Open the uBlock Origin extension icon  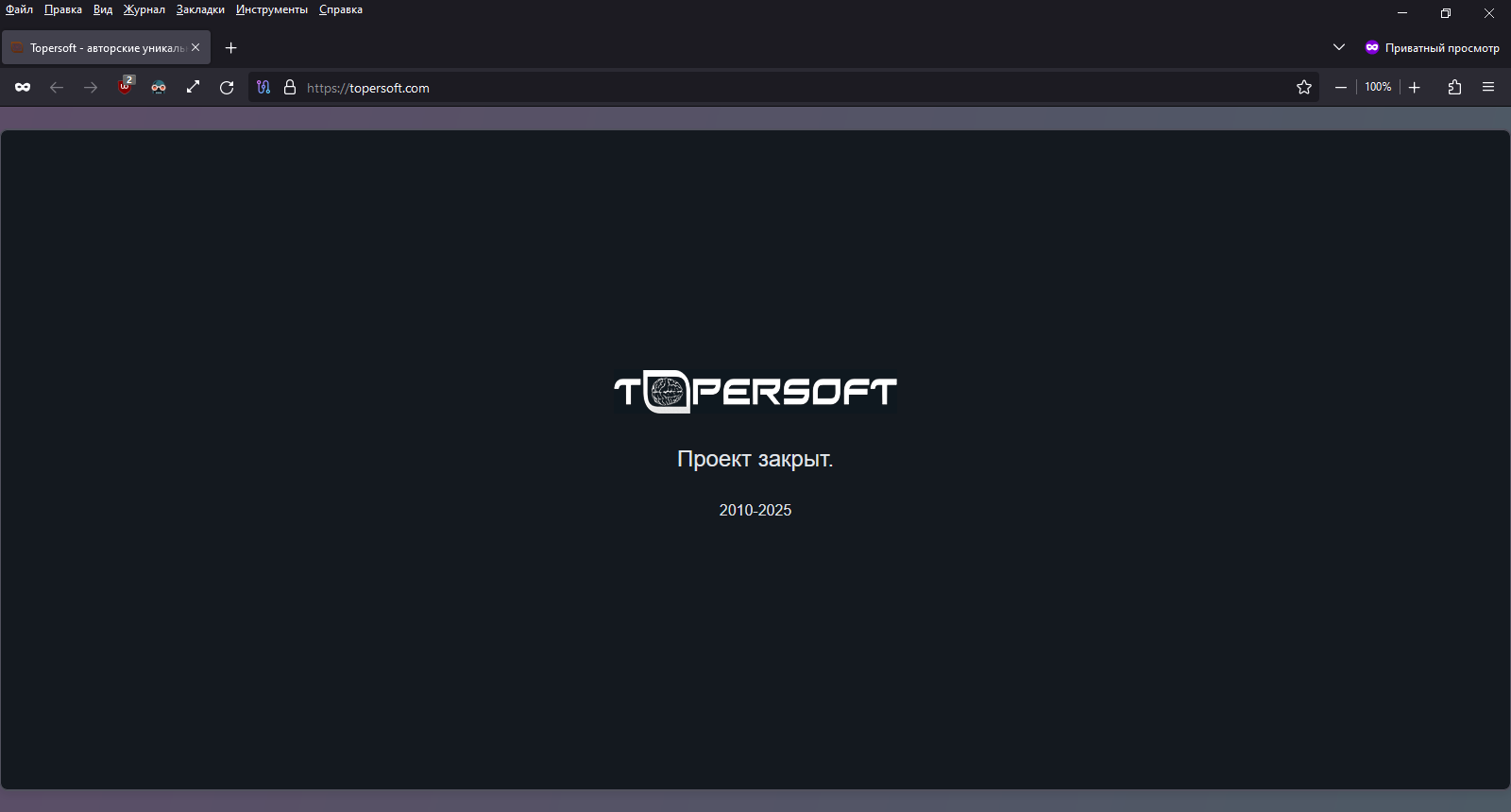tap(126, 86)
